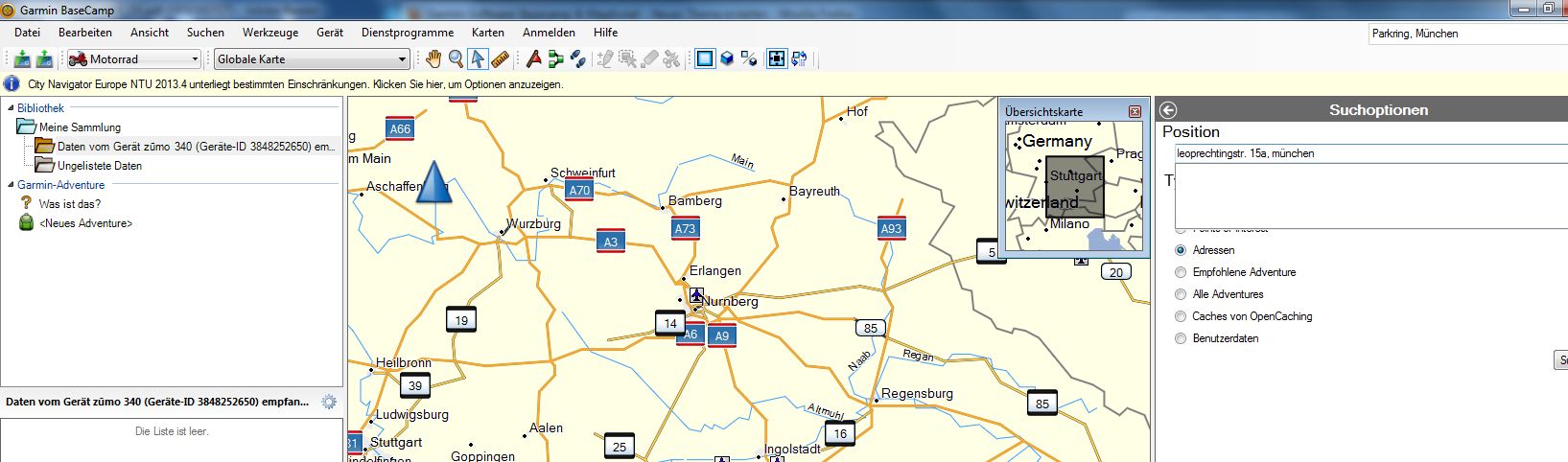
Task: Open the Motorrad activity profile dropdown
Action: pyautogui.click(x=133, y=59)
